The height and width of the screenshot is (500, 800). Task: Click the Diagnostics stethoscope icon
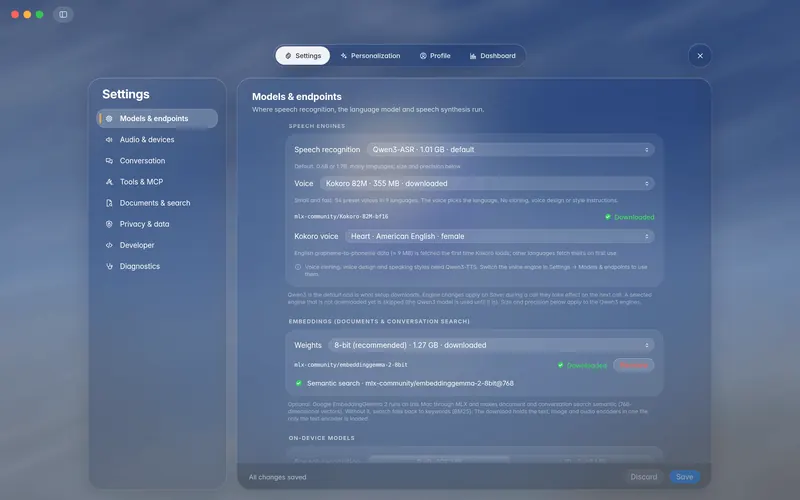(x=109, y=266)
